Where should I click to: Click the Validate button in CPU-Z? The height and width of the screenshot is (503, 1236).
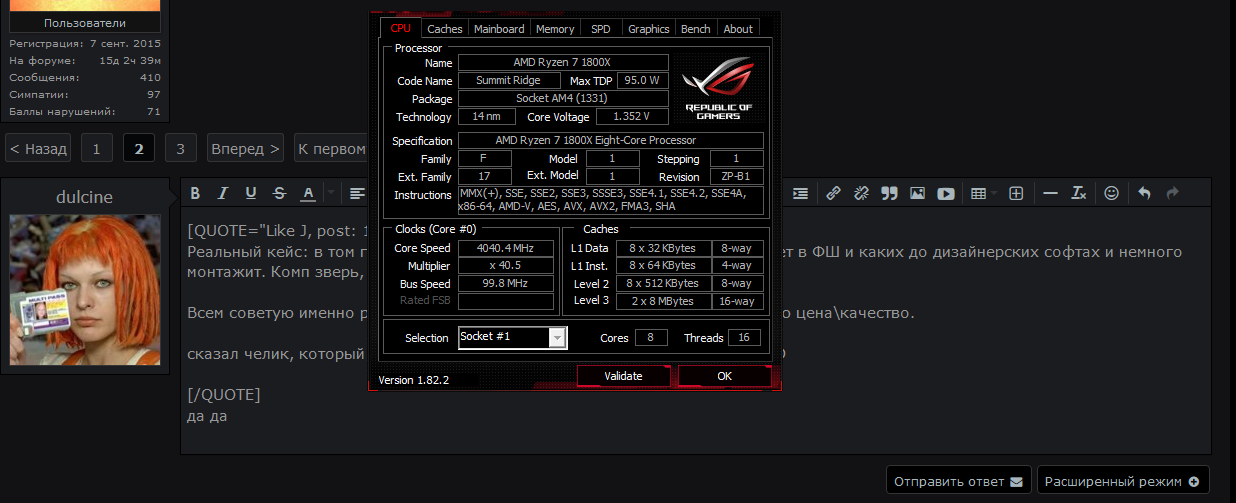click(x=624, y=376)
